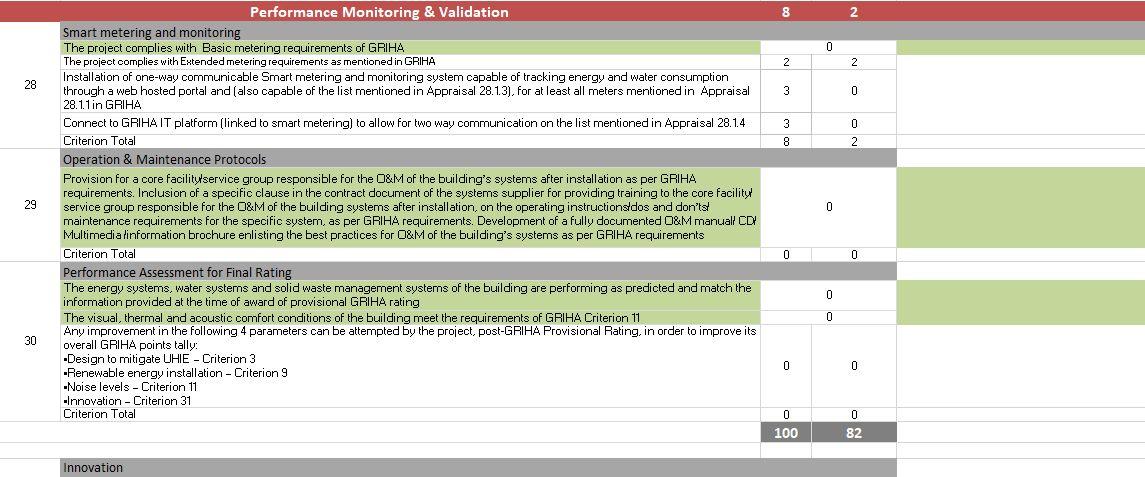Select the core facility/service group O&M provision text
1145x477 pixels.
pos(410,207)
